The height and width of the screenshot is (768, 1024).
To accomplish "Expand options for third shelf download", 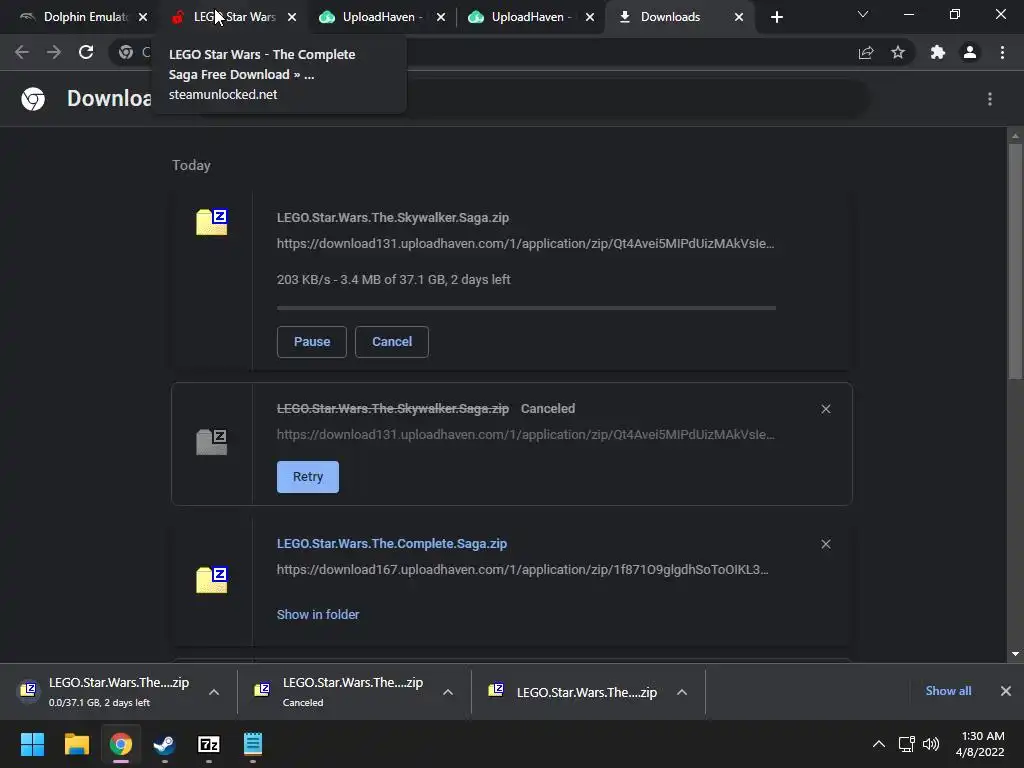I will click(x=681, y=692).
